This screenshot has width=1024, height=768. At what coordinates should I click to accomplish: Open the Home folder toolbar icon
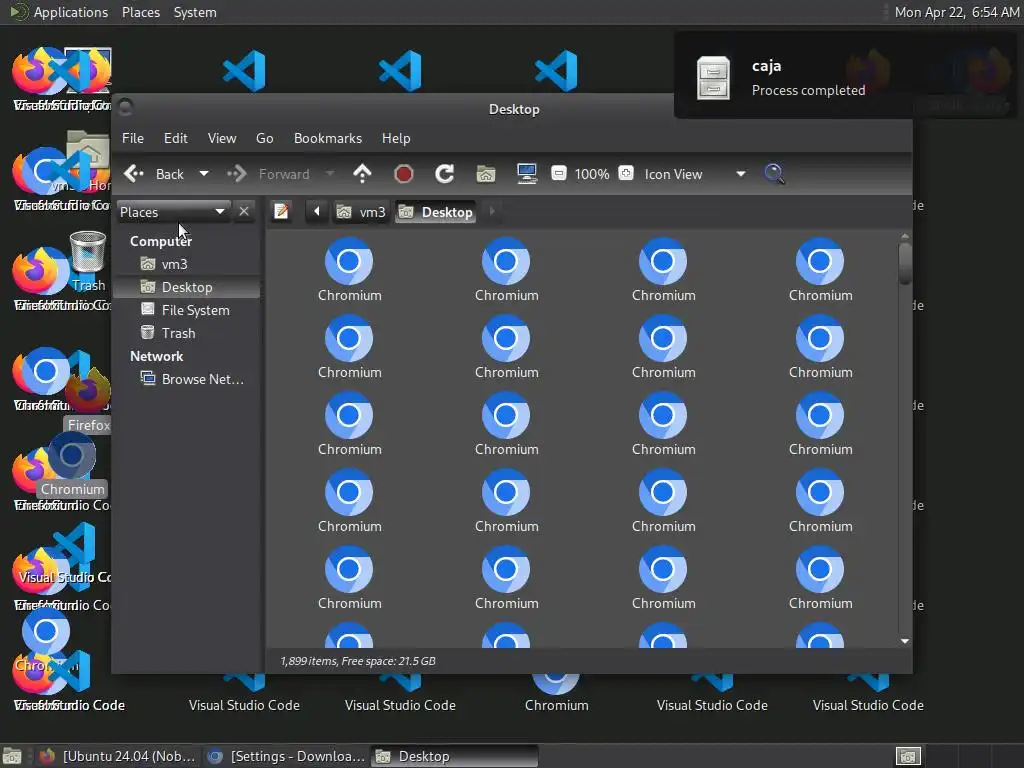pyautogui.click(x=486, y=174)
